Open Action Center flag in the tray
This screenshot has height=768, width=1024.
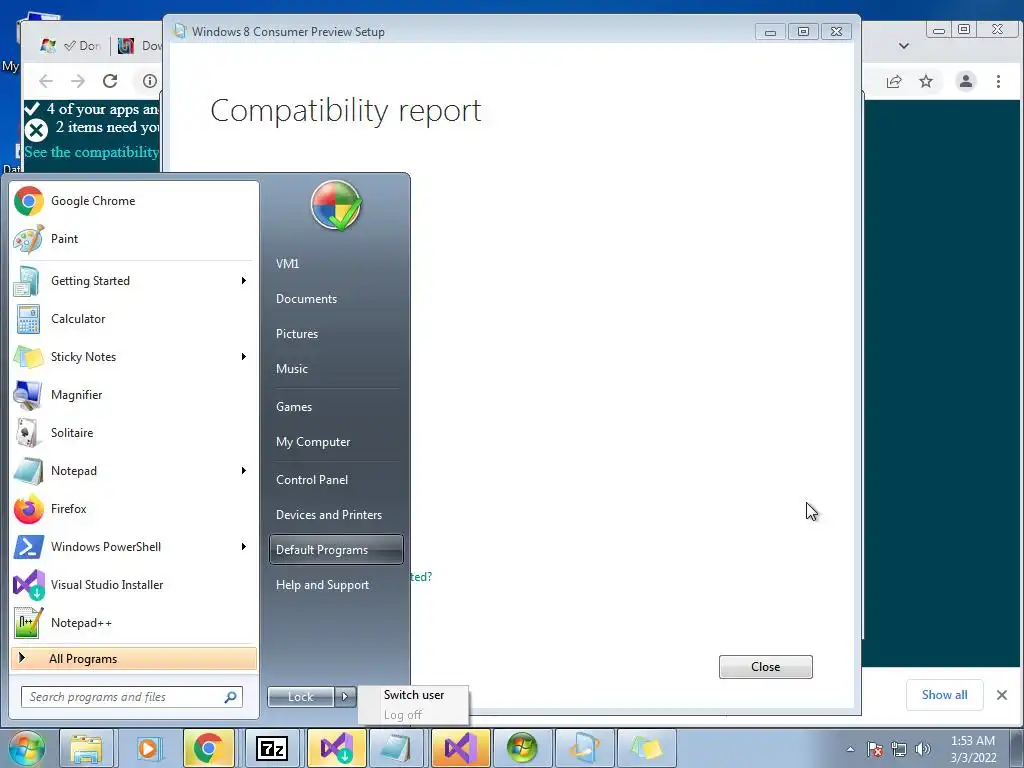pos(875,750)
